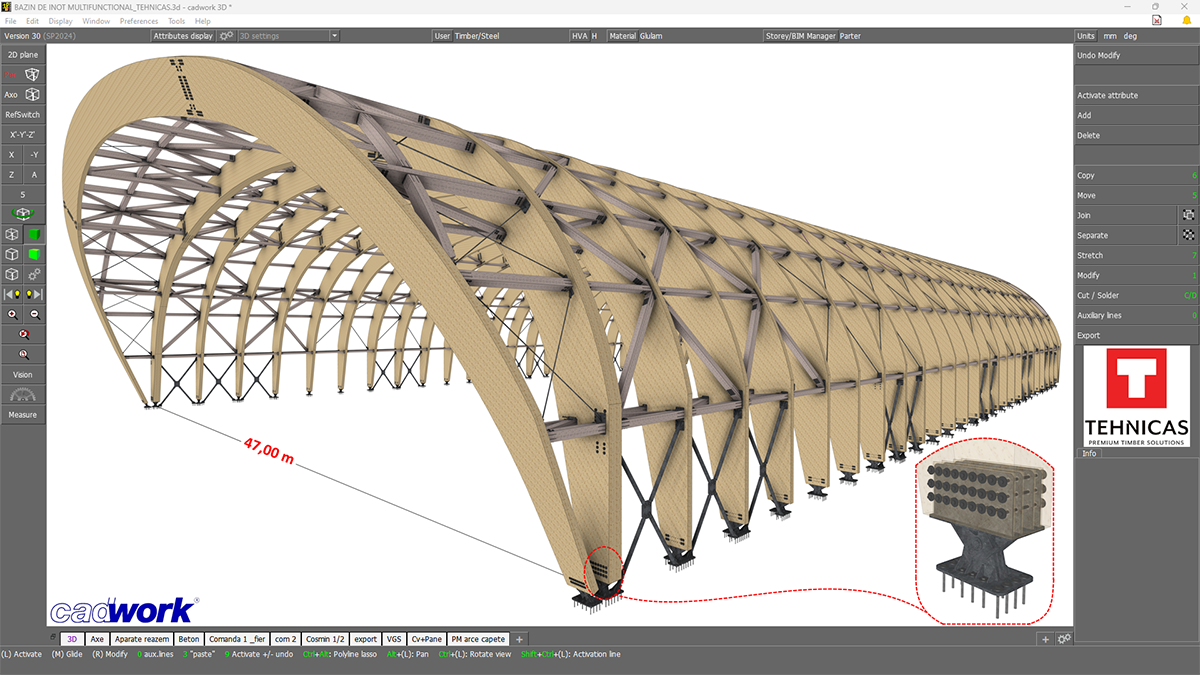Expand the 3D settings dropdown
Screen dimensions: 1200x675
(334, 36)
